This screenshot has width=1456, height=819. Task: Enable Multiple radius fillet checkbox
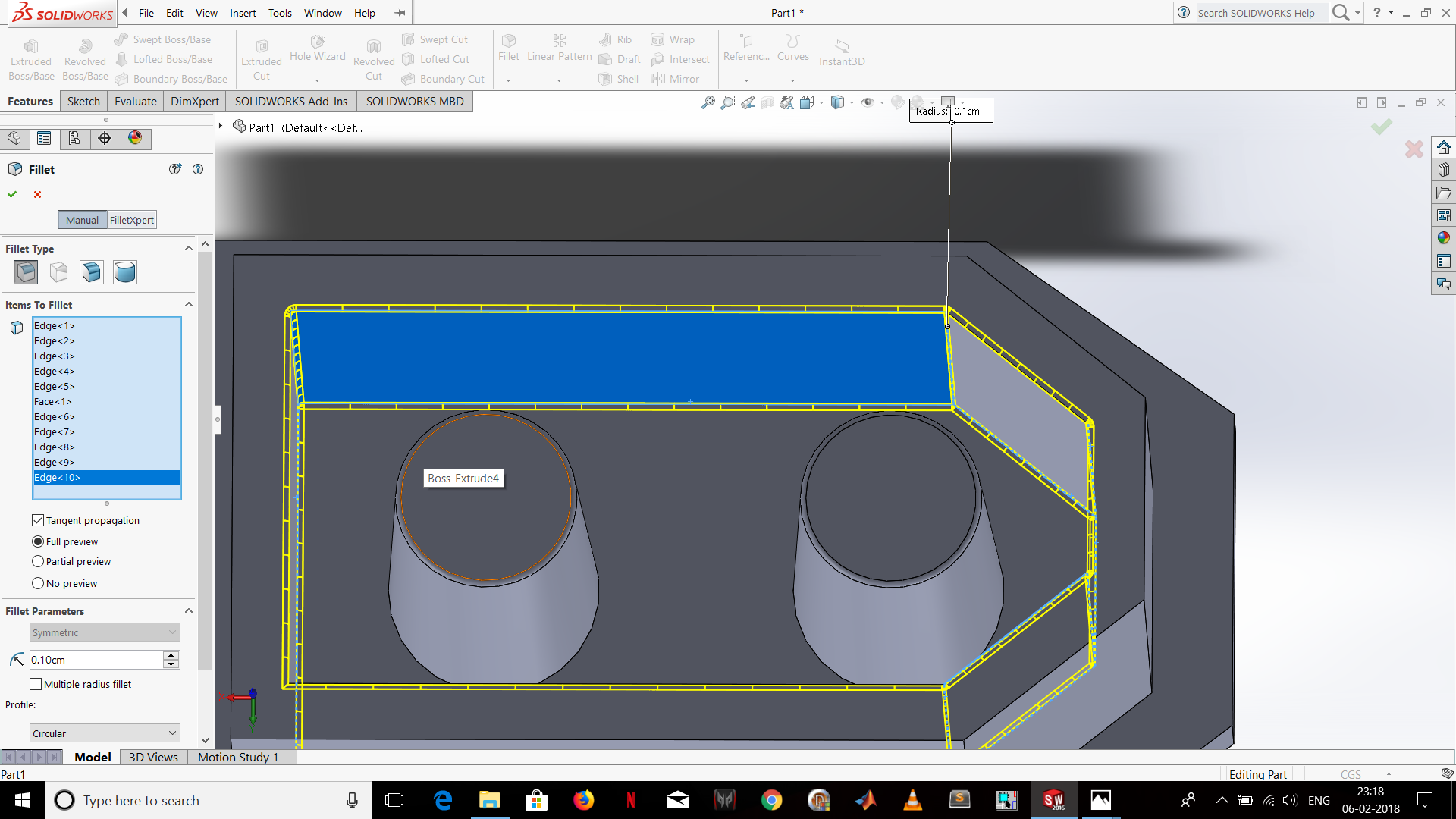point(36,683)
